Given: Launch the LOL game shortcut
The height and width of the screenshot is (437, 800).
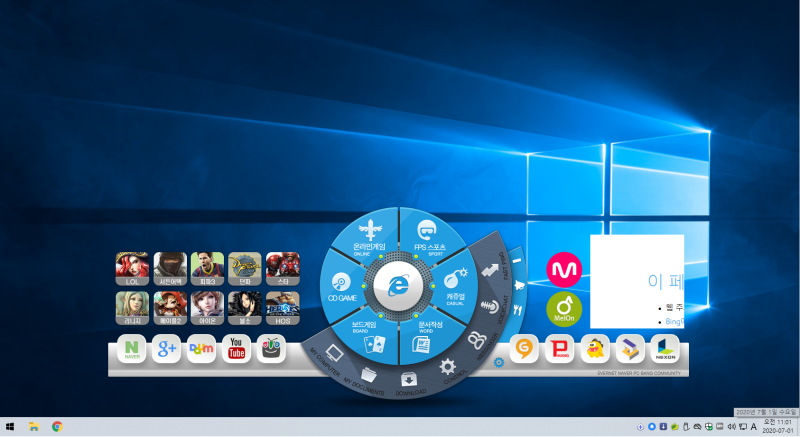Looking at the screenshot, I should [132, 269].
